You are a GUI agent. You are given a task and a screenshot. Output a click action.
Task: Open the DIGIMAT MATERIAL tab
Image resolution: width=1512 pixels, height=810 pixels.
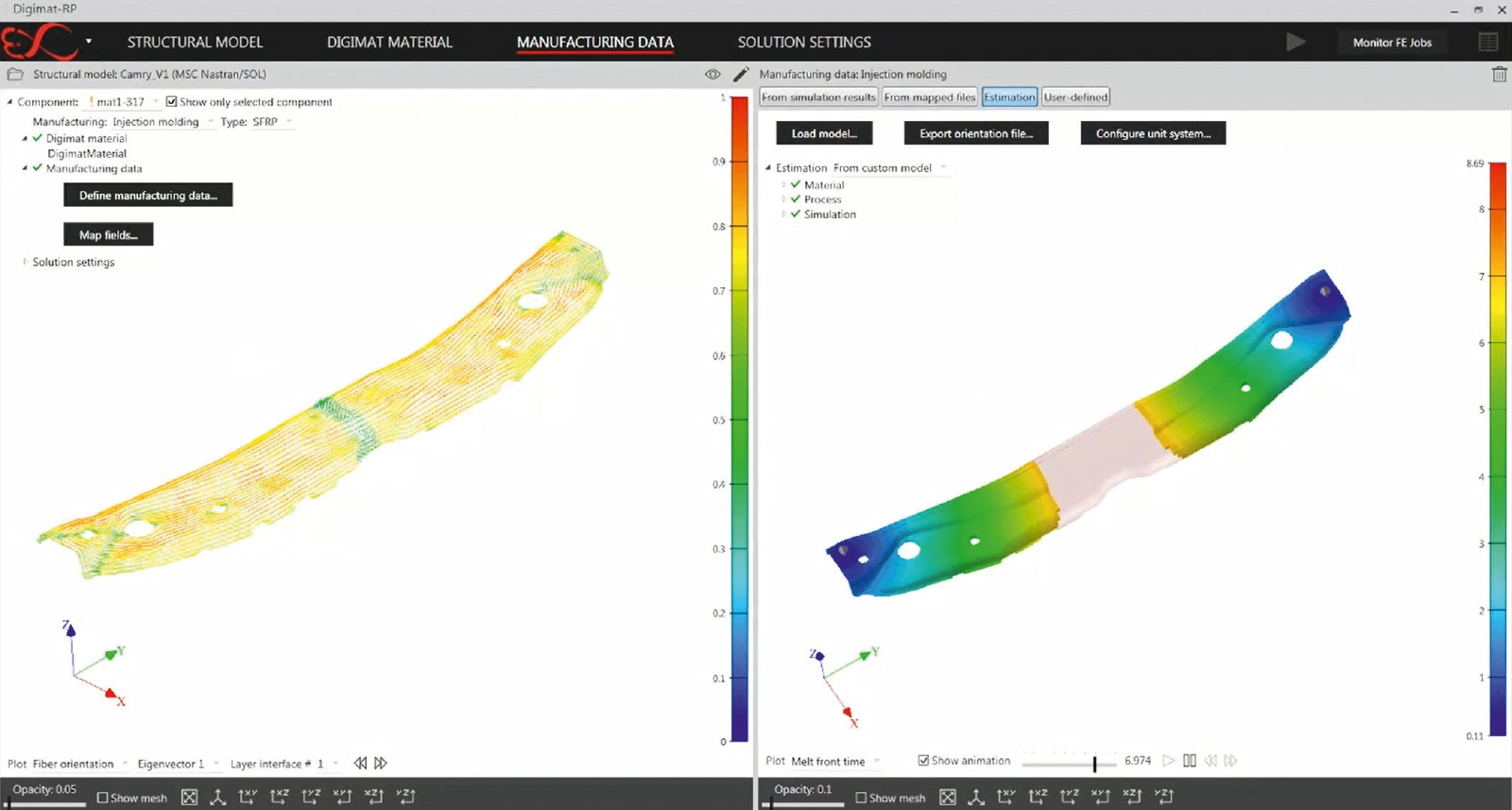tap(389, 42)
